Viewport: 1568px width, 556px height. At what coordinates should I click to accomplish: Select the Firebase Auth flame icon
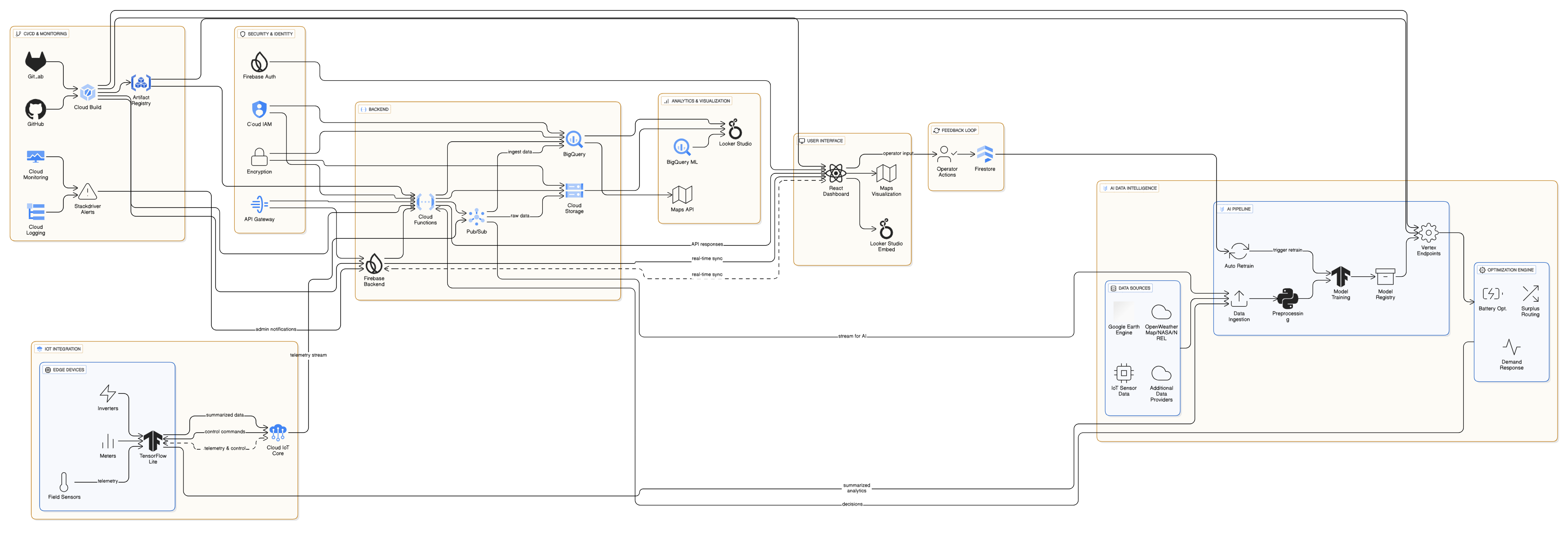point(259,61)
